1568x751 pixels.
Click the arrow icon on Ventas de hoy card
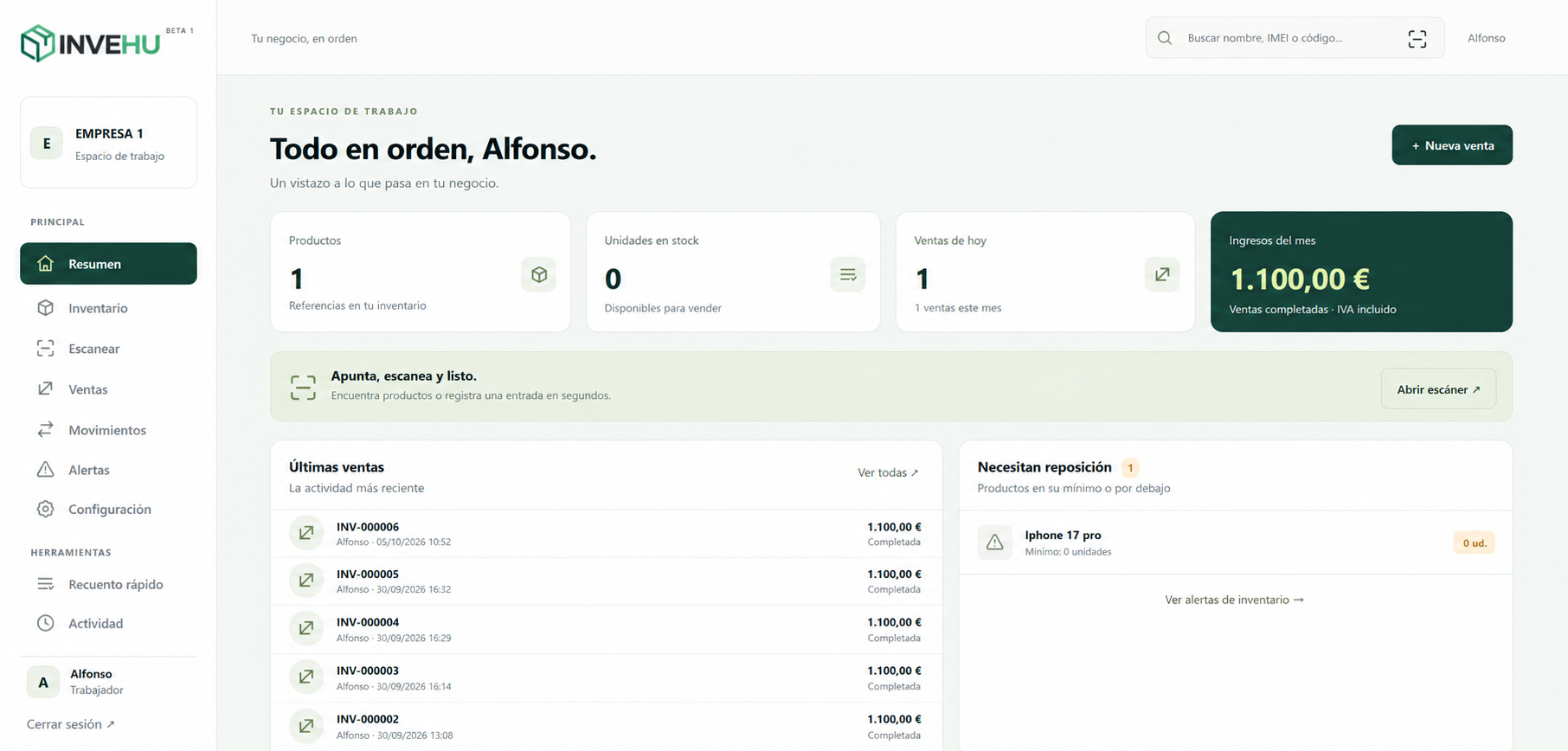[1162, 275]
